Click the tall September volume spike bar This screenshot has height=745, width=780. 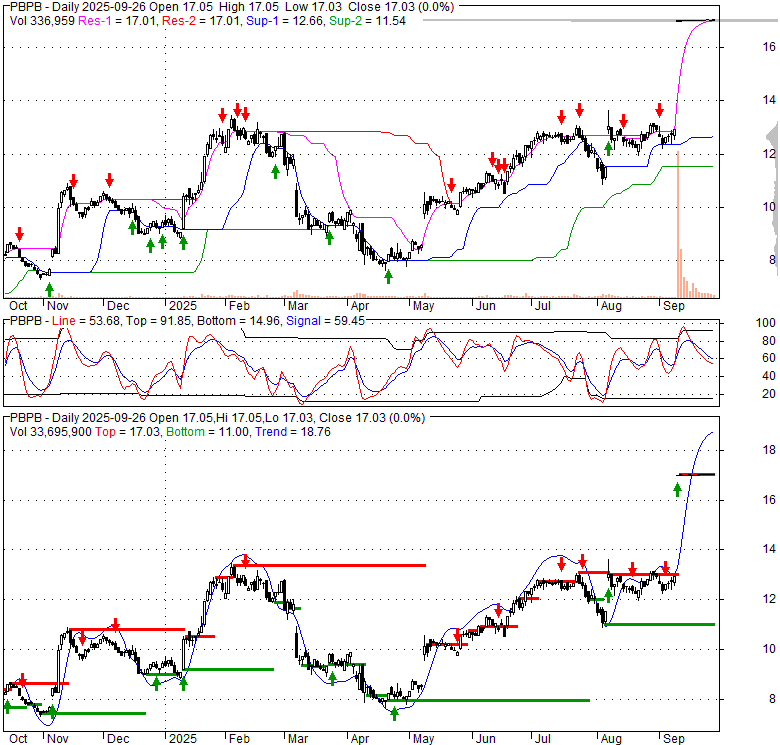[678, 224]
